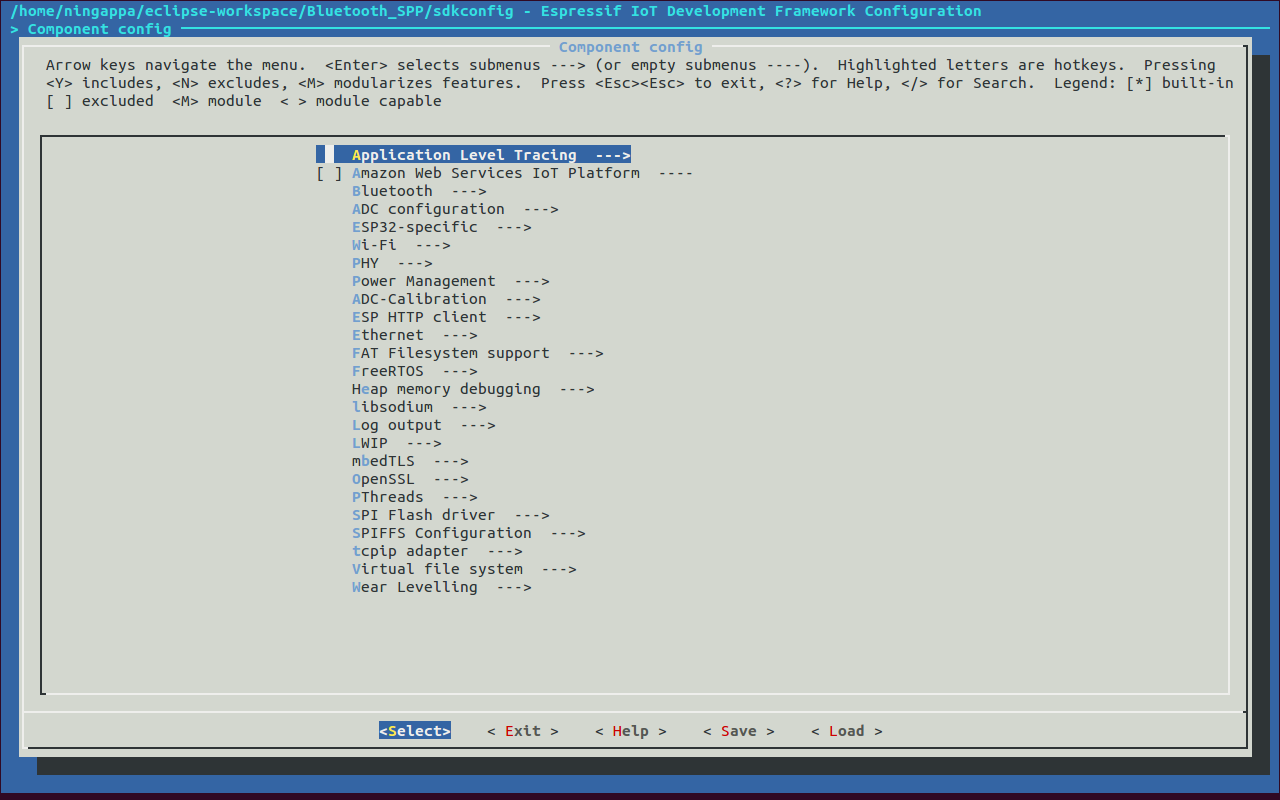
Task: Click the centered Component config dialog title
Action: coord(631,47)
